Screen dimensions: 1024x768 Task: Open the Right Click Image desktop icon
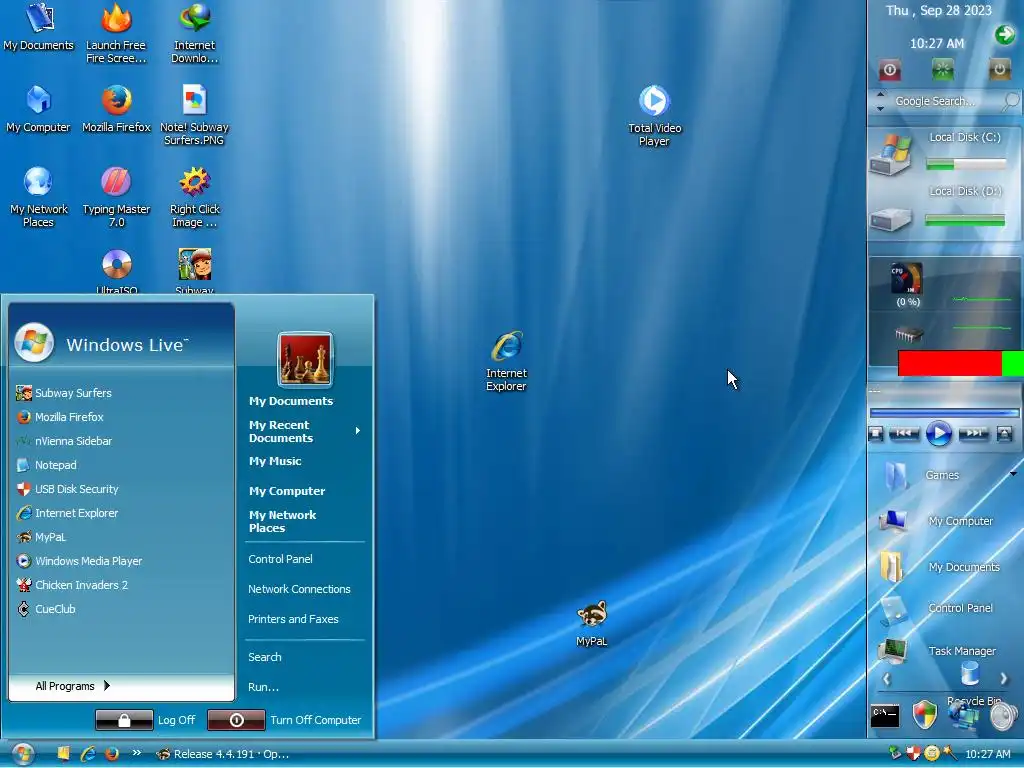[195, 197]
